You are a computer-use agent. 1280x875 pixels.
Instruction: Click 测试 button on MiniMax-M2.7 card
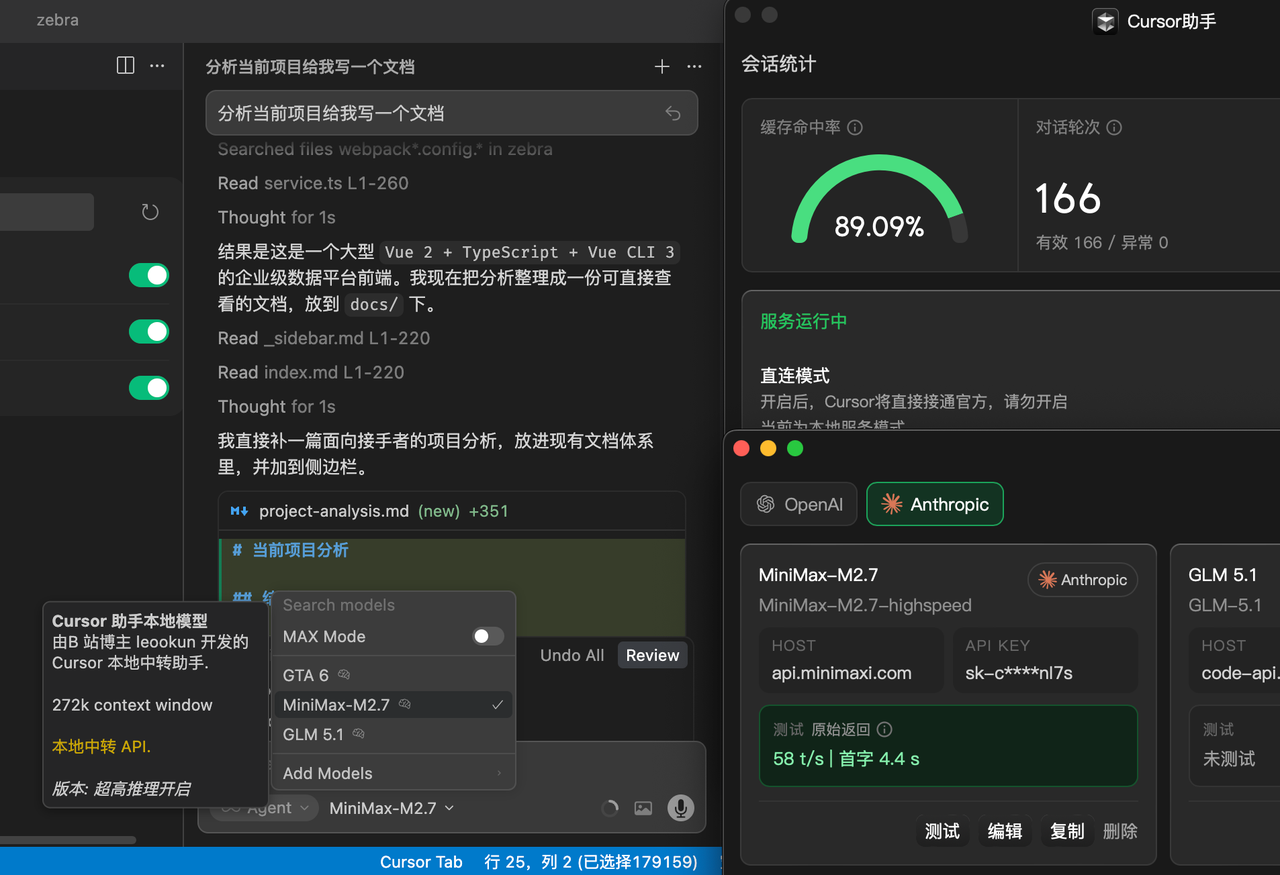942,831
